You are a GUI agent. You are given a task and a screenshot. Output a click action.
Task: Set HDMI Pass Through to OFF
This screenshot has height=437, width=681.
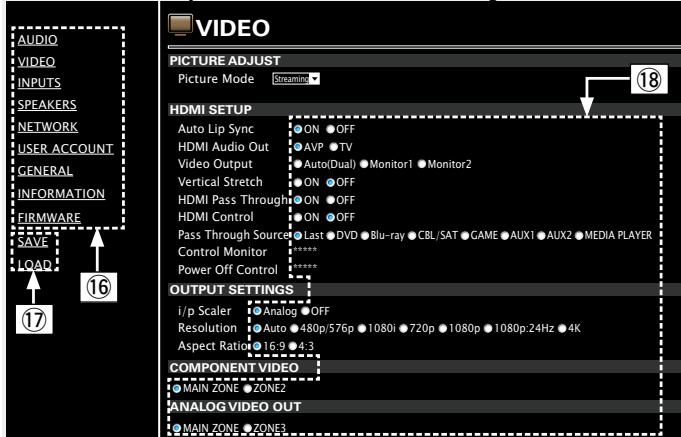pyautogui.click(x=331, y=200)
